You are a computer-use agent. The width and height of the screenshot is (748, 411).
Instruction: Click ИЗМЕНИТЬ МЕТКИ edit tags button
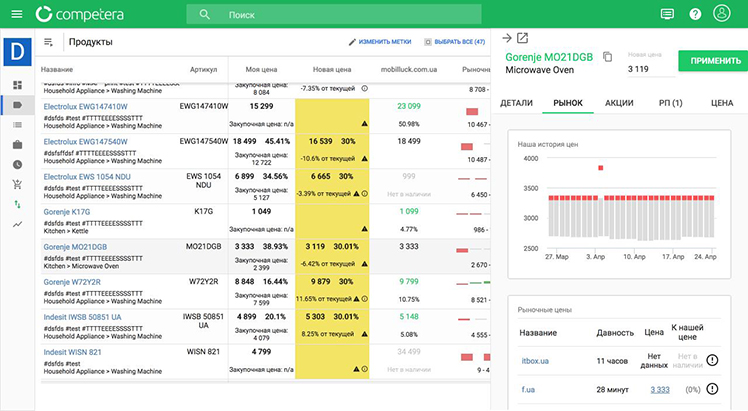pos(380,42)
